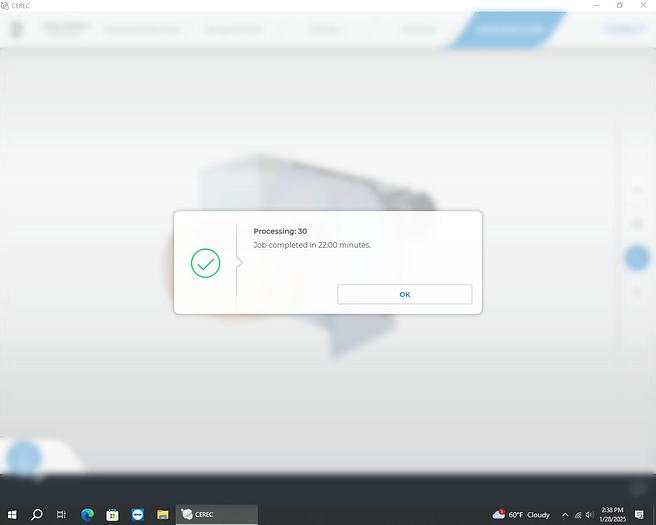Open TeamViewer from the taskbar

(137, 514)
